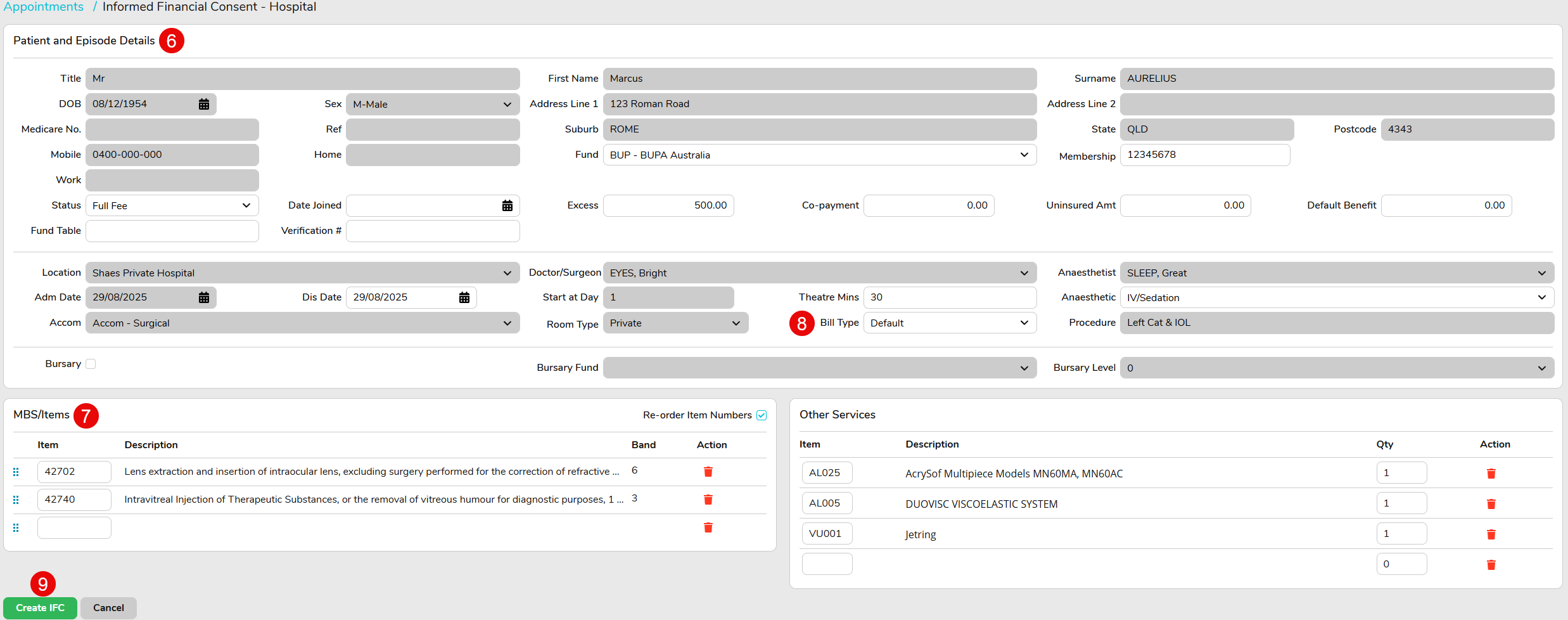Image resolution: width=1568 pixels, height=620 pixels.
Task: Remove the Jetring VU001 service row
Action: coord(1491,534)
